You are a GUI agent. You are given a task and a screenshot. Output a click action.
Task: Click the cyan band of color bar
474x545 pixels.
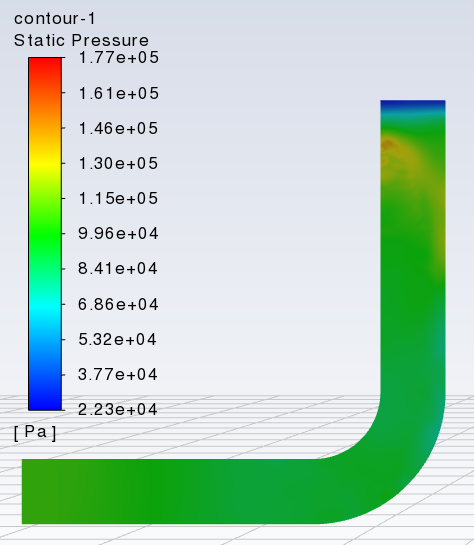[x=45, y=304]
